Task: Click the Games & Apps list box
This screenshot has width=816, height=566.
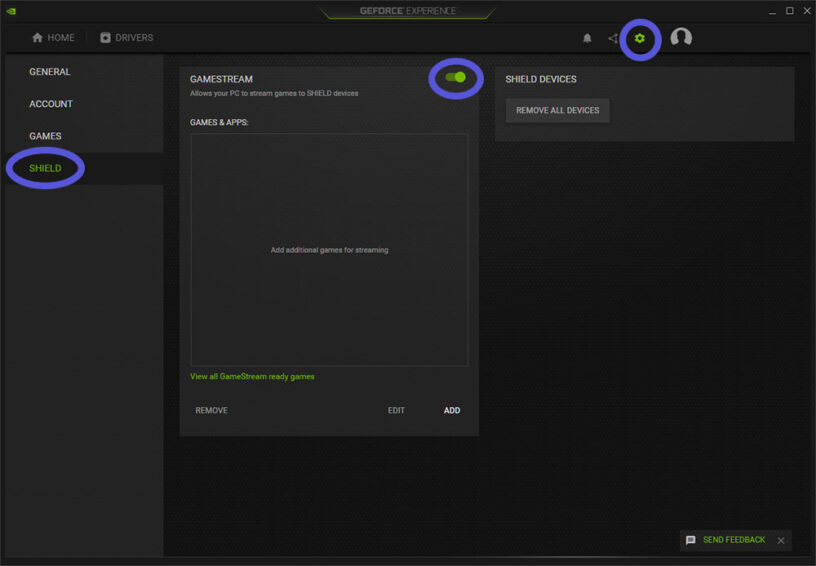Action: pos(329,250)
